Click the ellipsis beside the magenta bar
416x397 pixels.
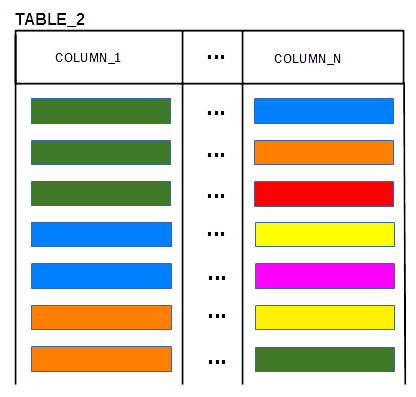pyautogui.click(x=217, y=278)
